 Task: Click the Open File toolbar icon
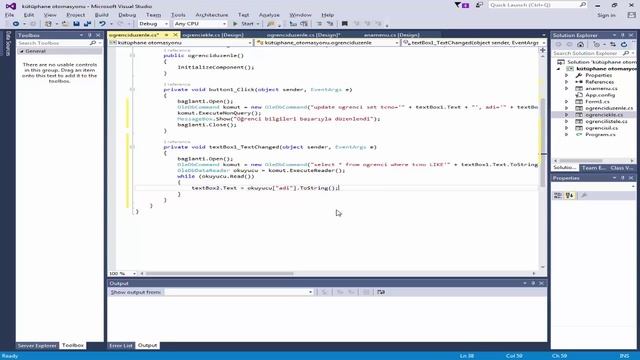[x=65, y=24]
